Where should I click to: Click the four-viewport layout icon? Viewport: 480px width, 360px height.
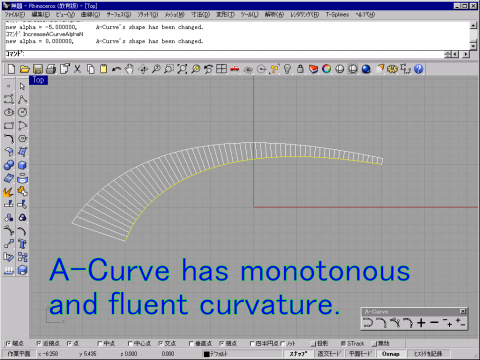point(221,69)
